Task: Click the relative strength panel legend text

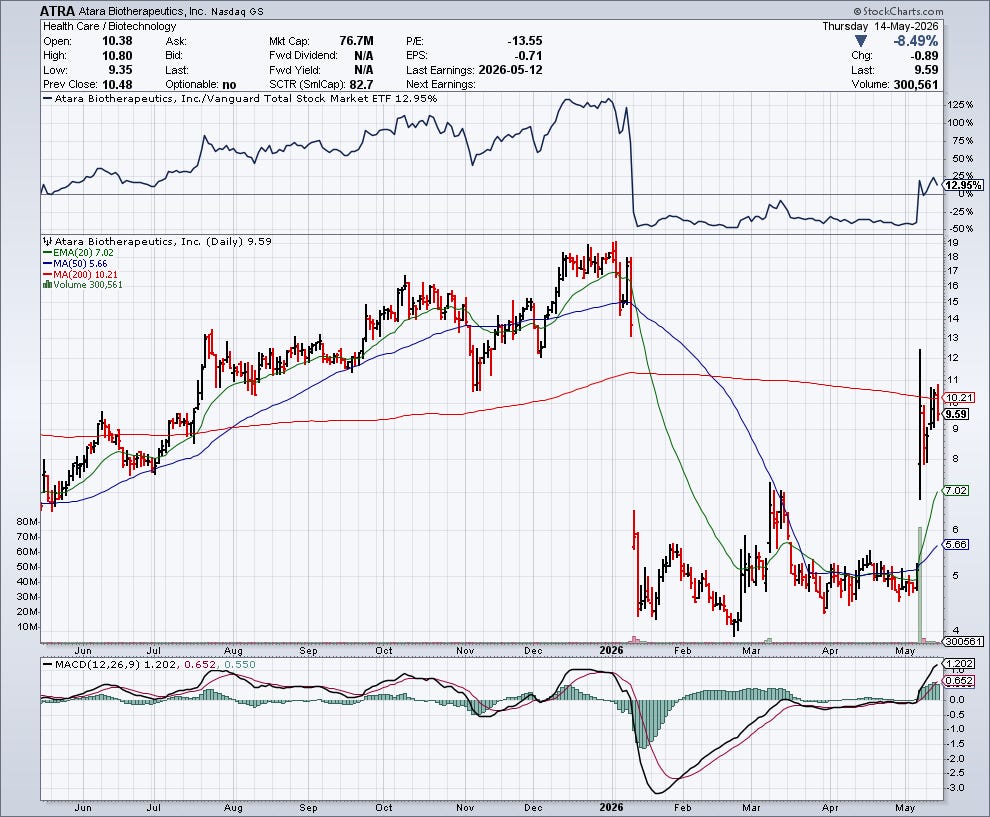Action: [240, 98]
